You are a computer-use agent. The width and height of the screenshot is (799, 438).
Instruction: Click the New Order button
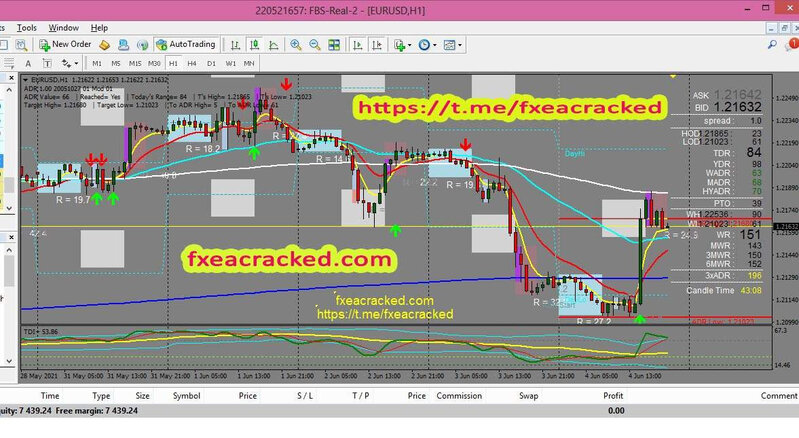[65, 45]
